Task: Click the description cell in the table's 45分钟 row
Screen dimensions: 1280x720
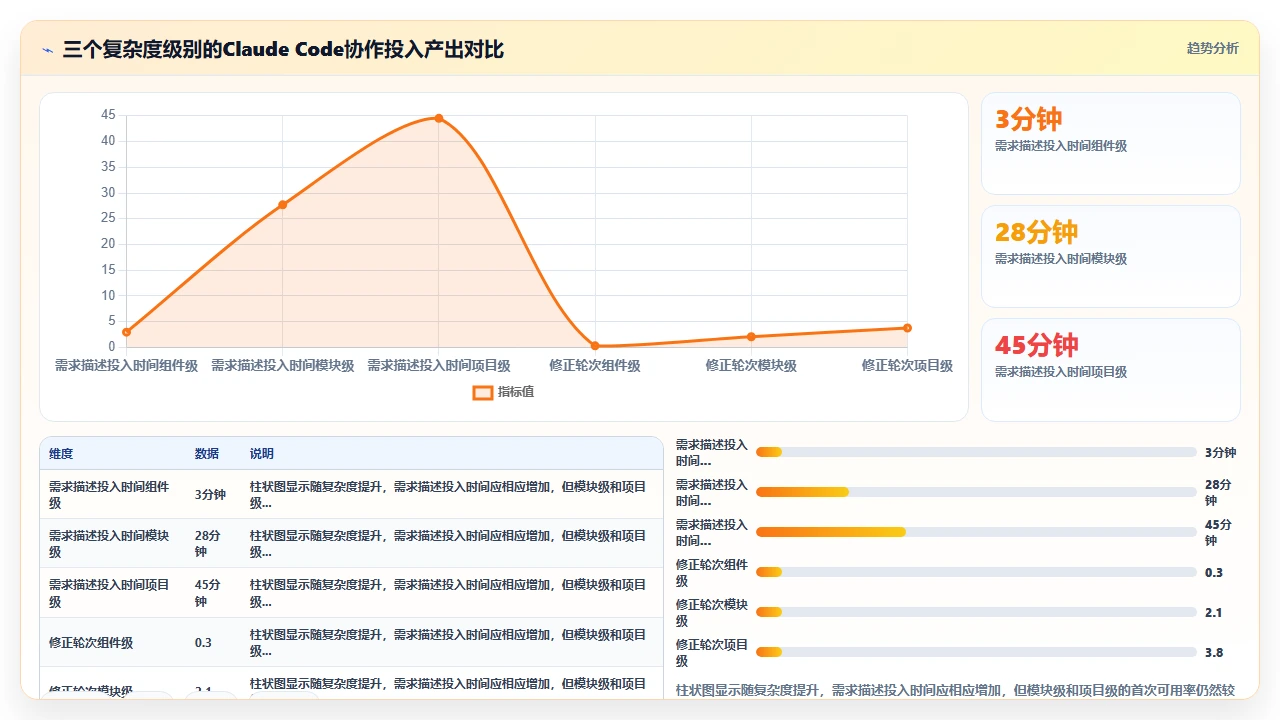Action: [x=449, y=593]
